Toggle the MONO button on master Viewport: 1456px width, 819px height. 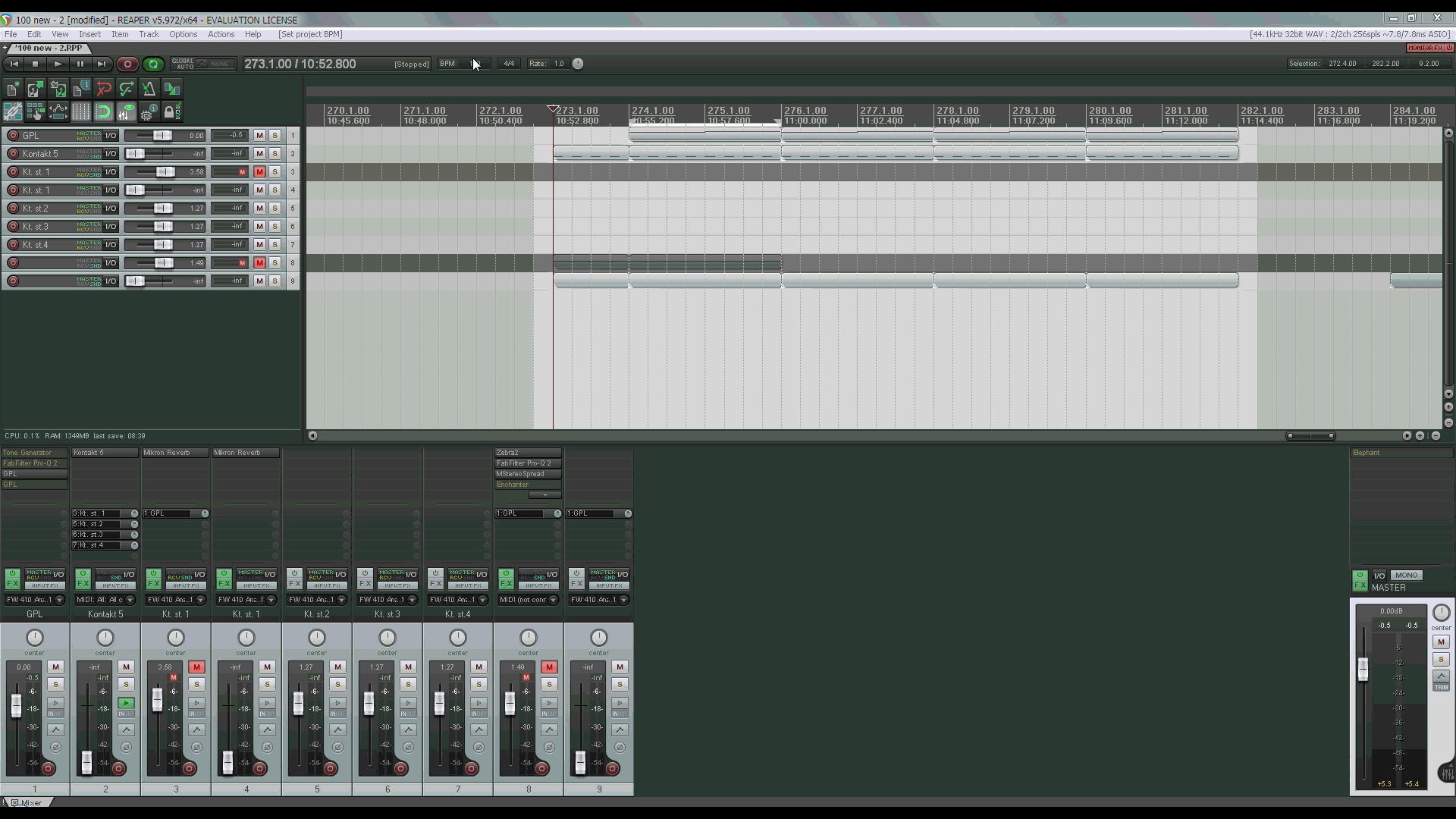pos(1406,576)
